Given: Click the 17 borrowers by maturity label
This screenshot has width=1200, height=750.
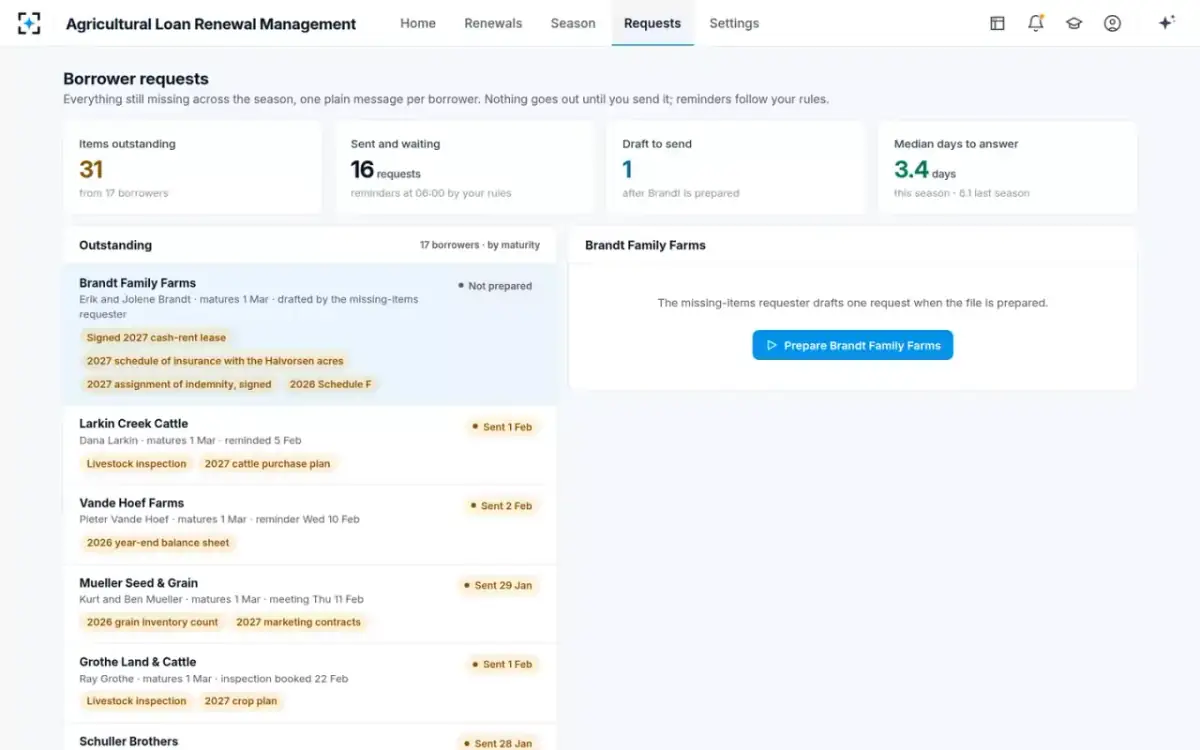Looking at the screenshot, I should coord(480,245).
